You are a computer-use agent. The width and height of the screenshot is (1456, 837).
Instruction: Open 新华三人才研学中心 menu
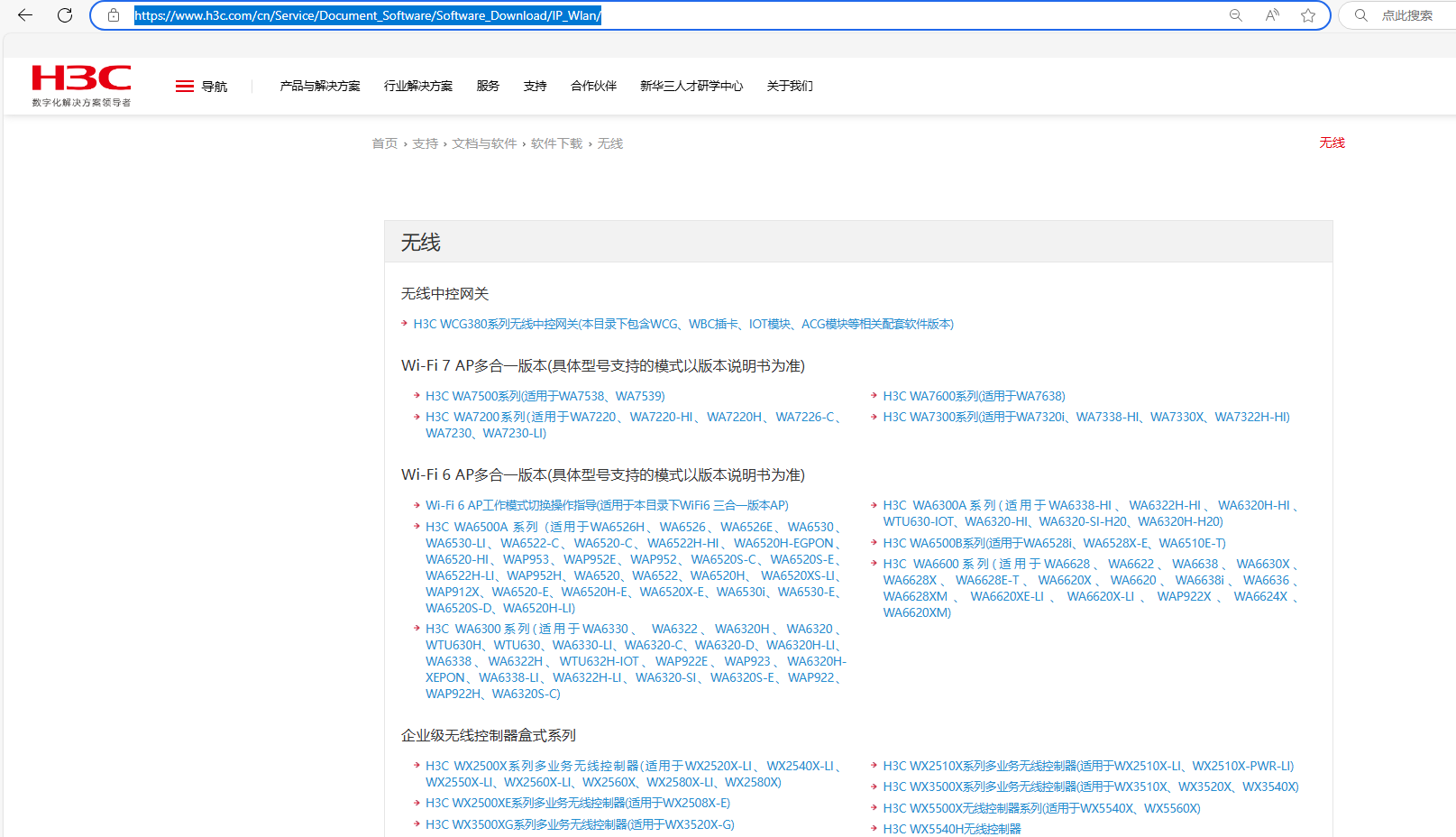[691, 87]
